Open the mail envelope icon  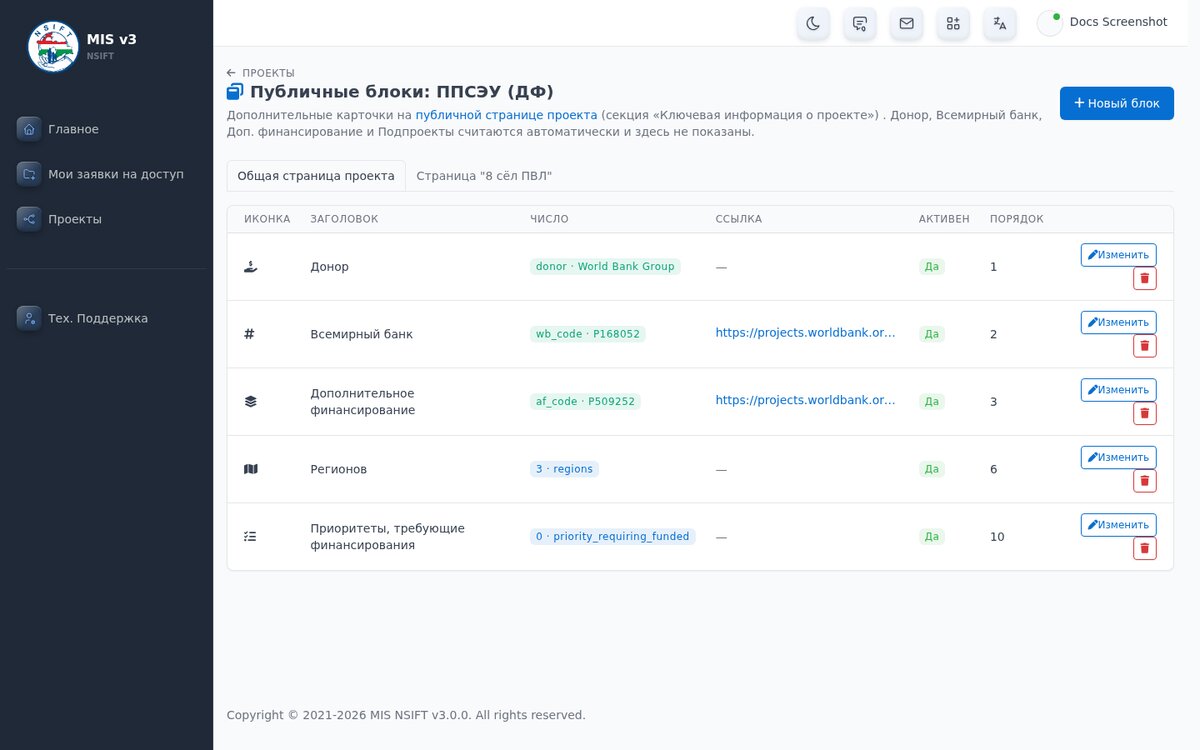pos(907,23)
